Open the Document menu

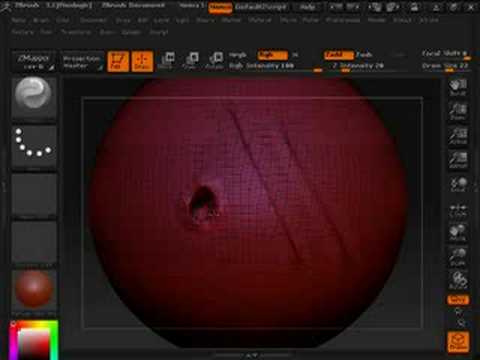click(x=93, y=20)
